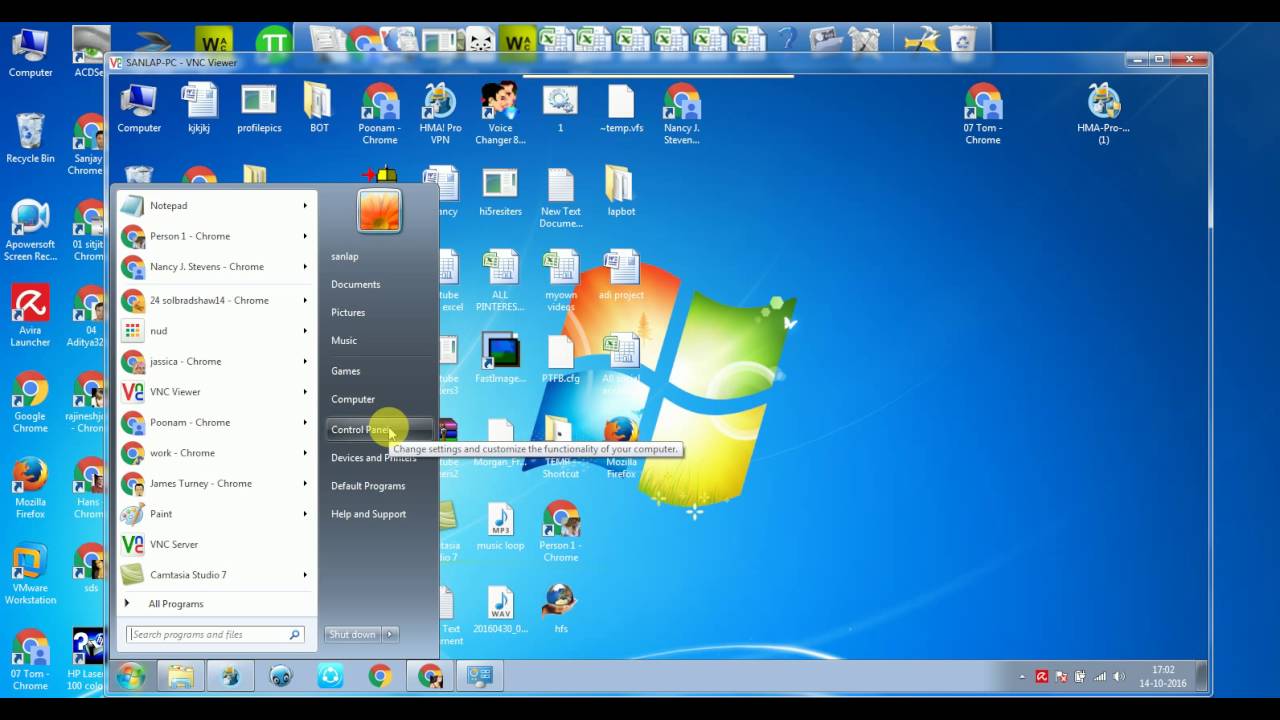
Task: Expand Notepad's jump list arrow
Action: (305, 206)
